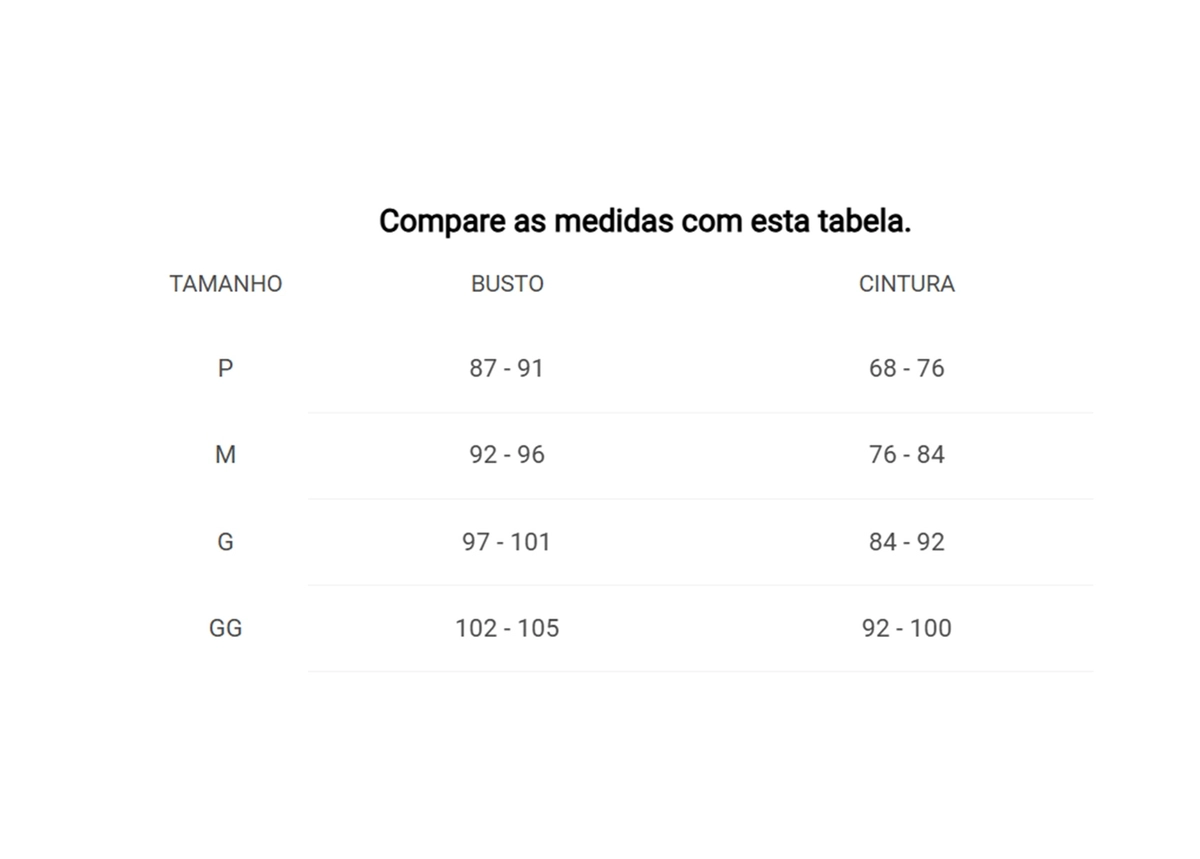
Task: Select waist value 68 - 76
Action: click(x=907, y=368)
